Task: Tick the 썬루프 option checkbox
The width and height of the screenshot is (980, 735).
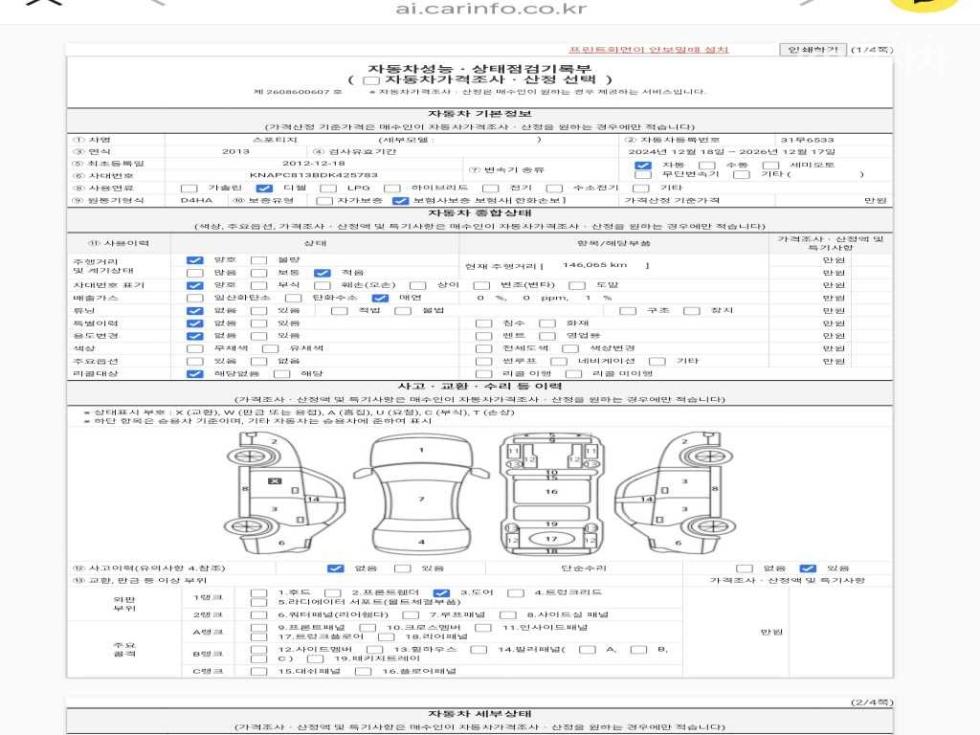Action: 483,361
